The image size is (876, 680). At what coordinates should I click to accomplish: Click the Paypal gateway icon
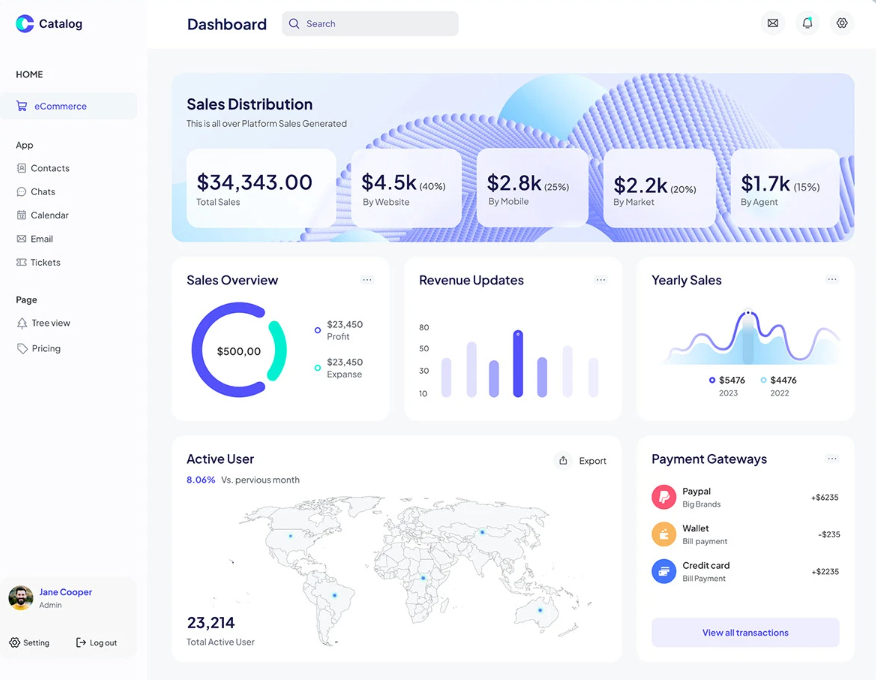click(664, 497)
